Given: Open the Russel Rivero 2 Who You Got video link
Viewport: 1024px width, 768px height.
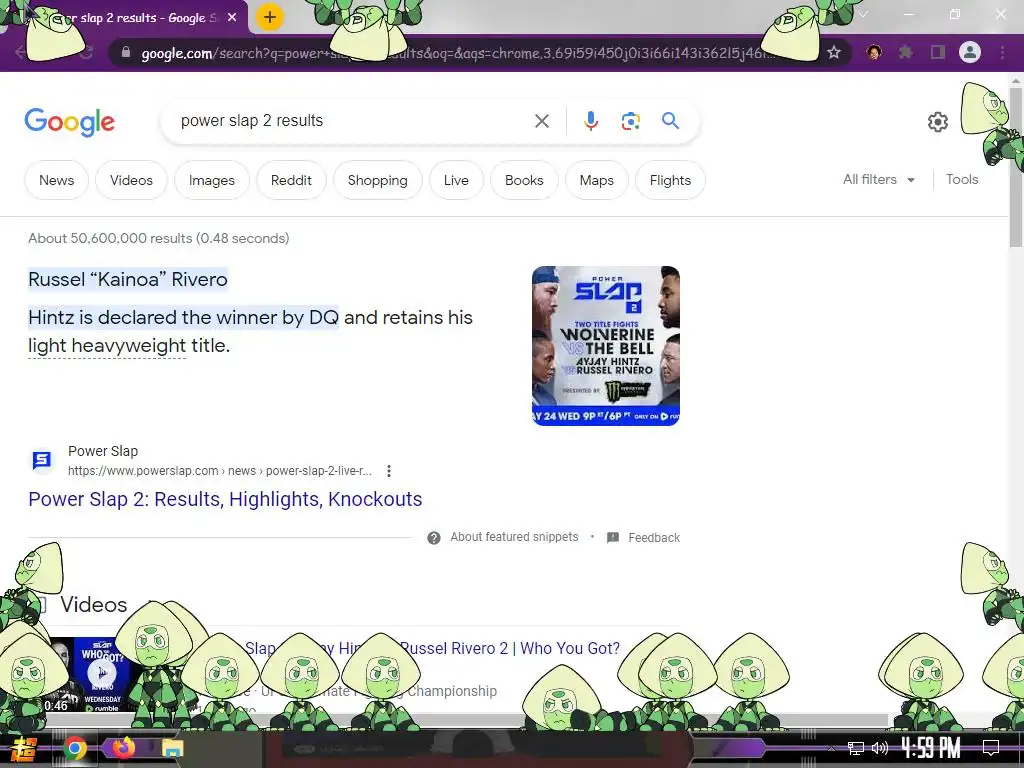Looking at the screenshot, I should click(432, 648).
